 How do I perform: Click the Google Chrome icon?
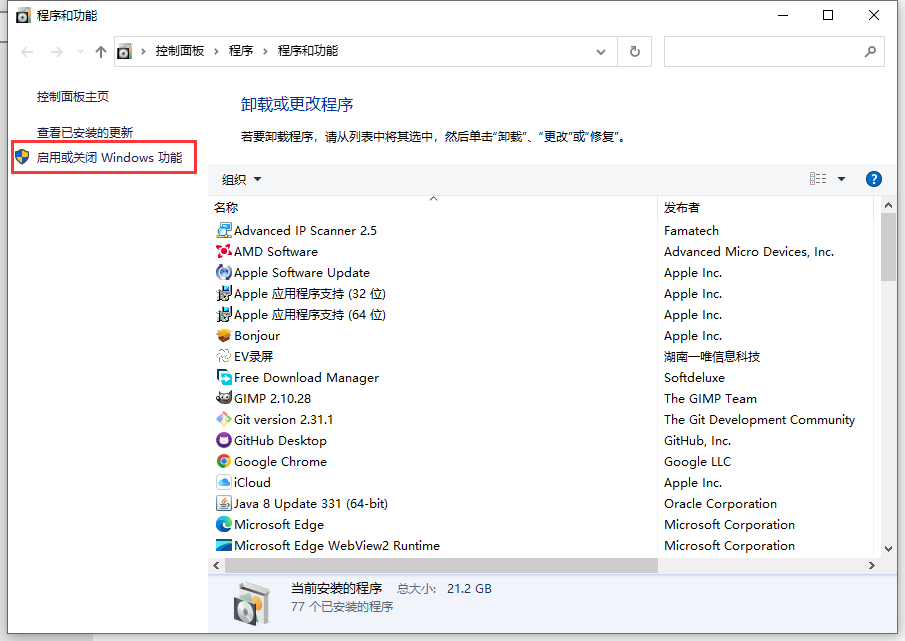pos(223,461)
